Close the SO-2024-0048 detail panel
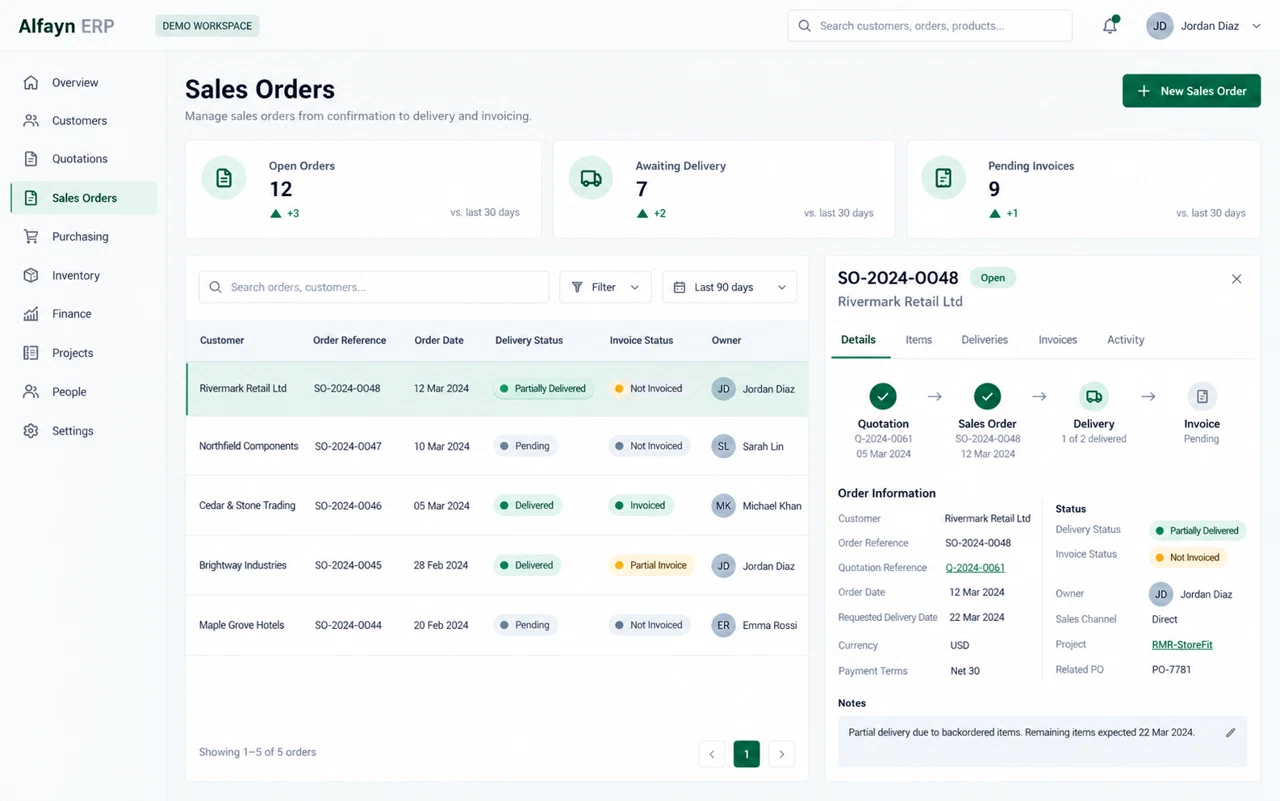 point(1237,279)
